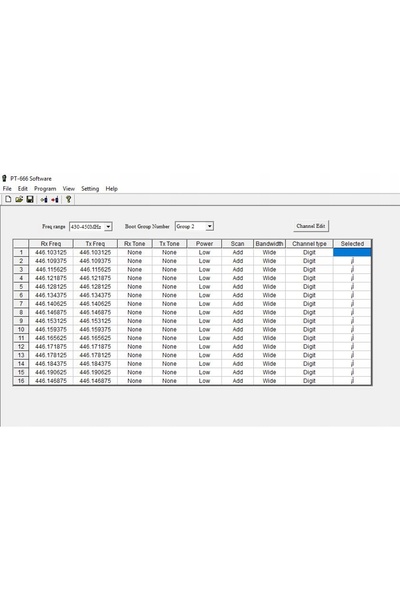
Task: Open the Program menu
Action: click(45, 189)
